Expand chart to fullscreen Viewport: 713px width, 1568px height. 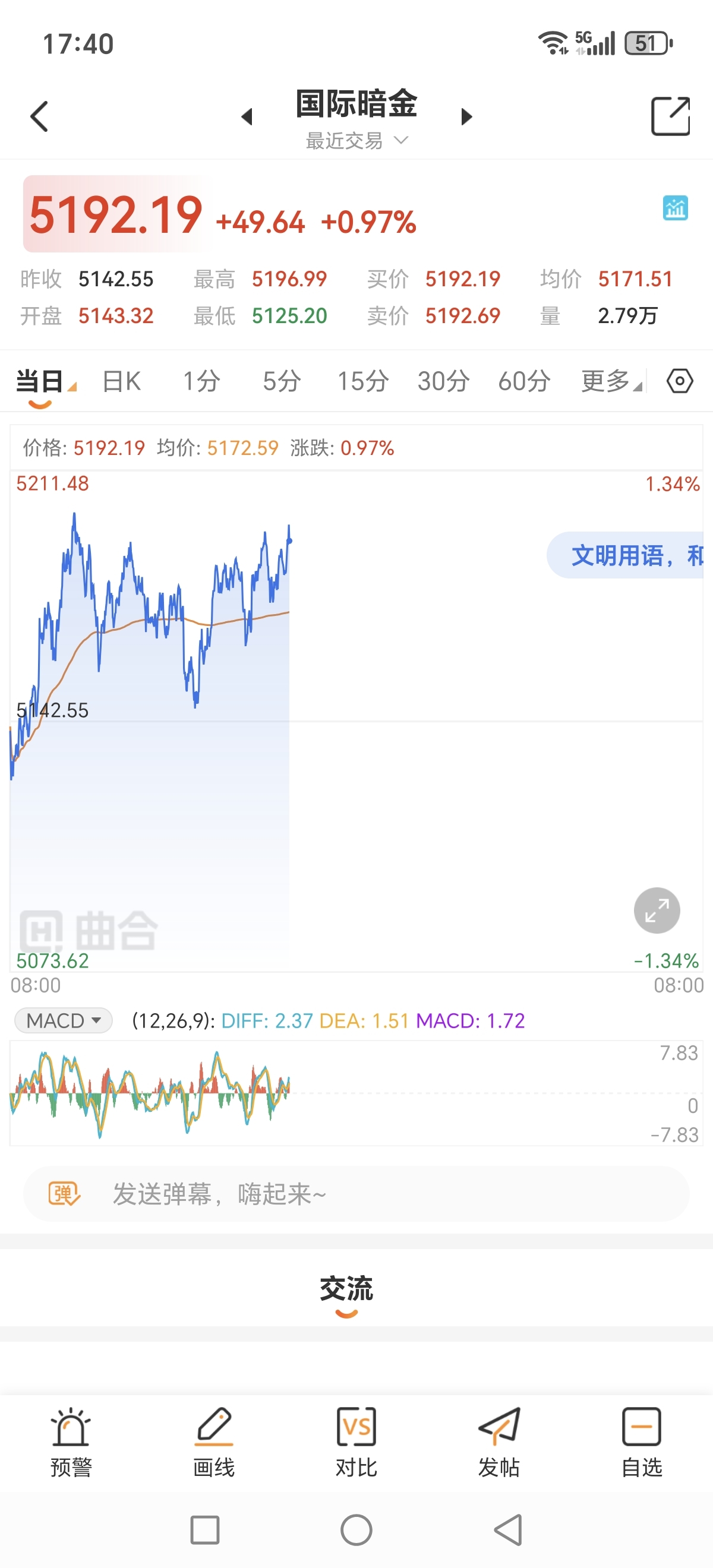[x=657, y=911]
